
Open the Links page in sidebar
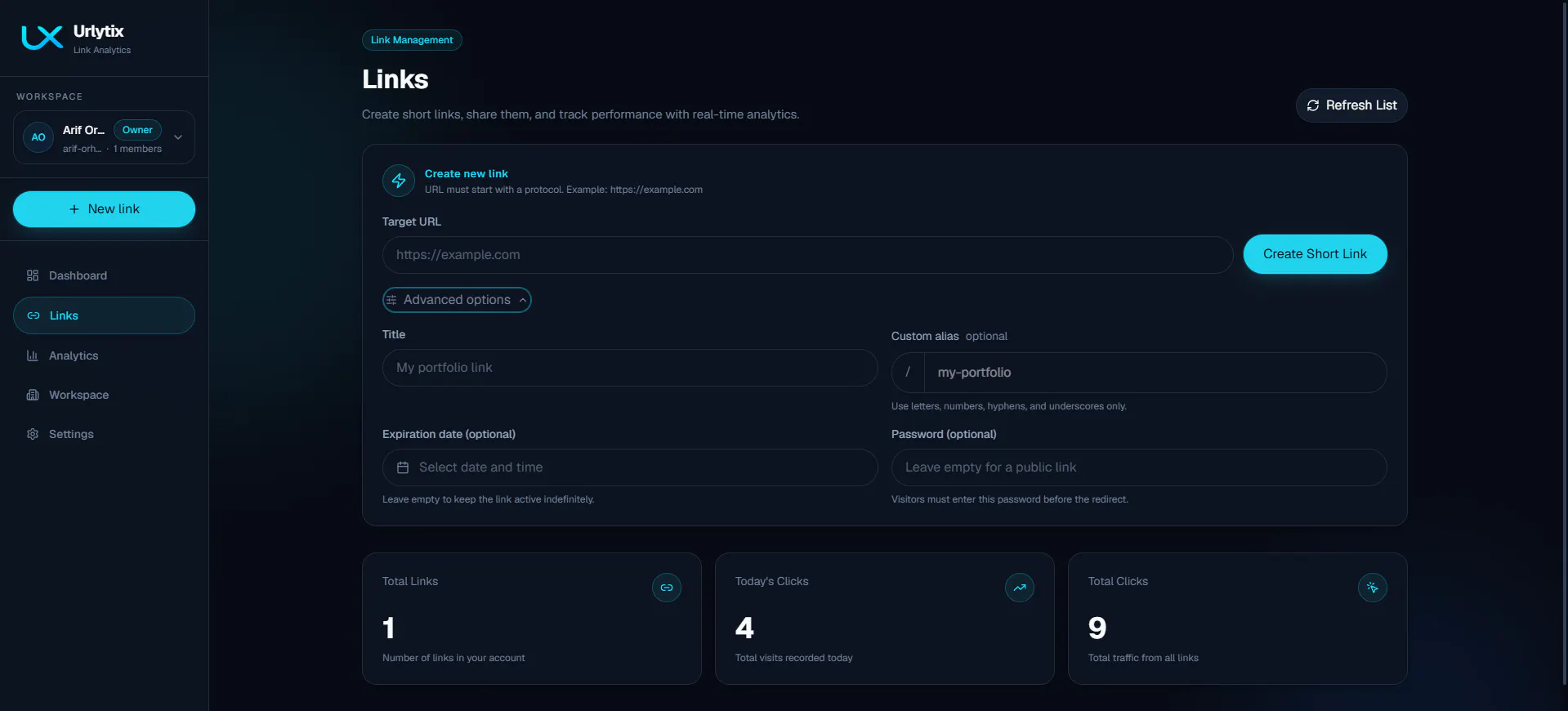104,315
